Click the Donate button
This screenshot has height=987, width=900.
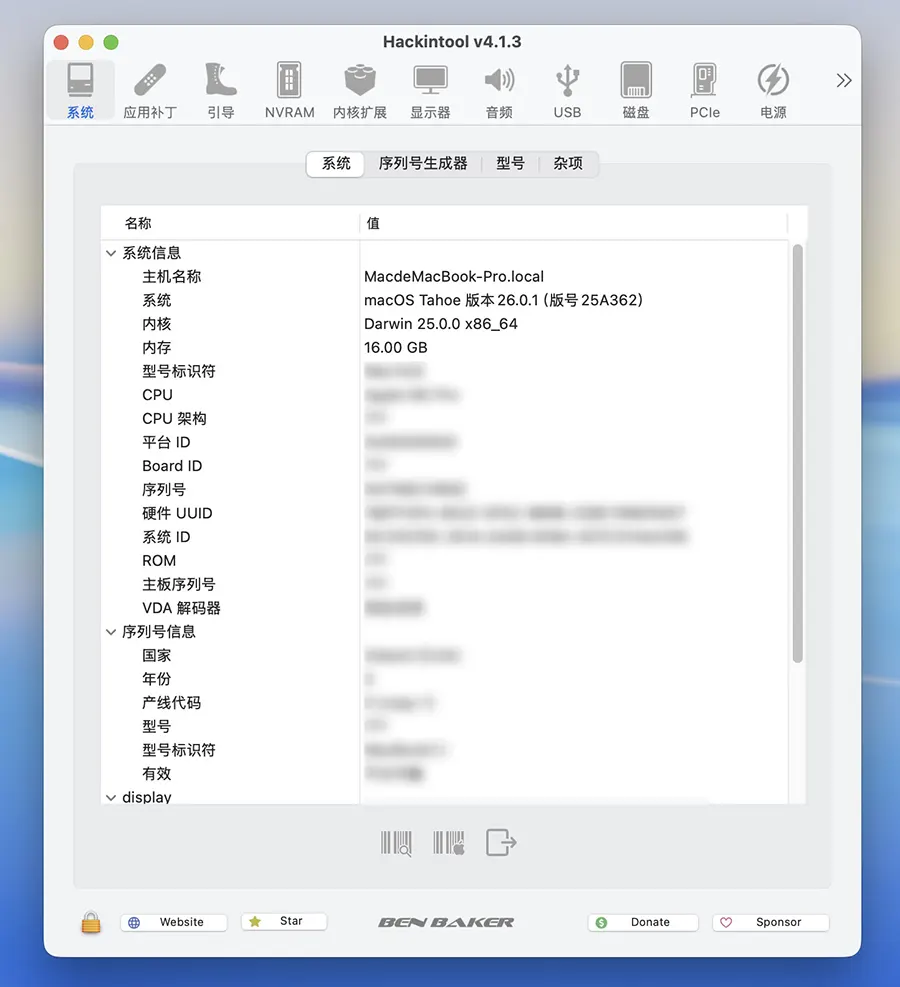(x=642, y=922)
